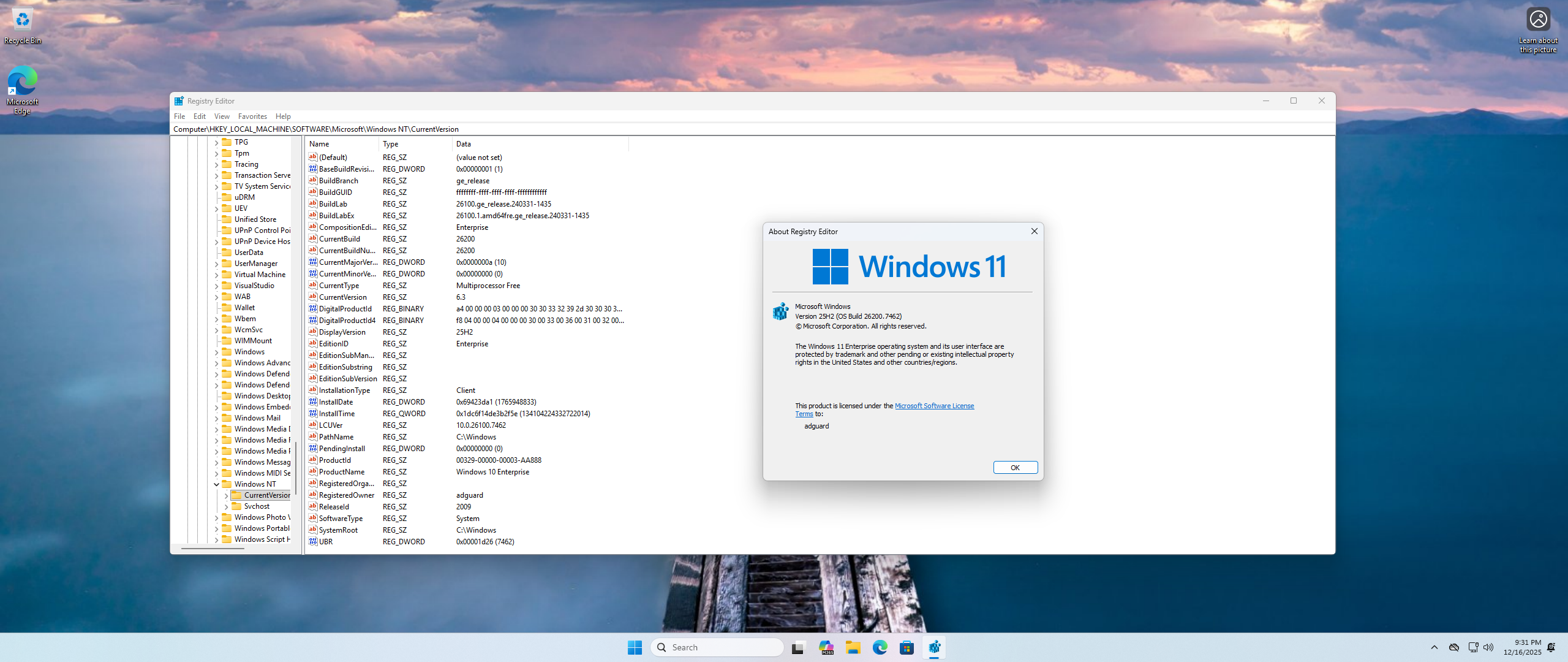Collapse the Windows NT tree node
Viewport: 1568px width, 662px height.
216,484
